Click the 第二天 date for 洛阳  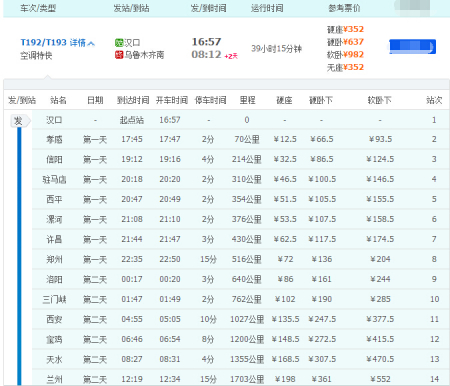[95, 279]
